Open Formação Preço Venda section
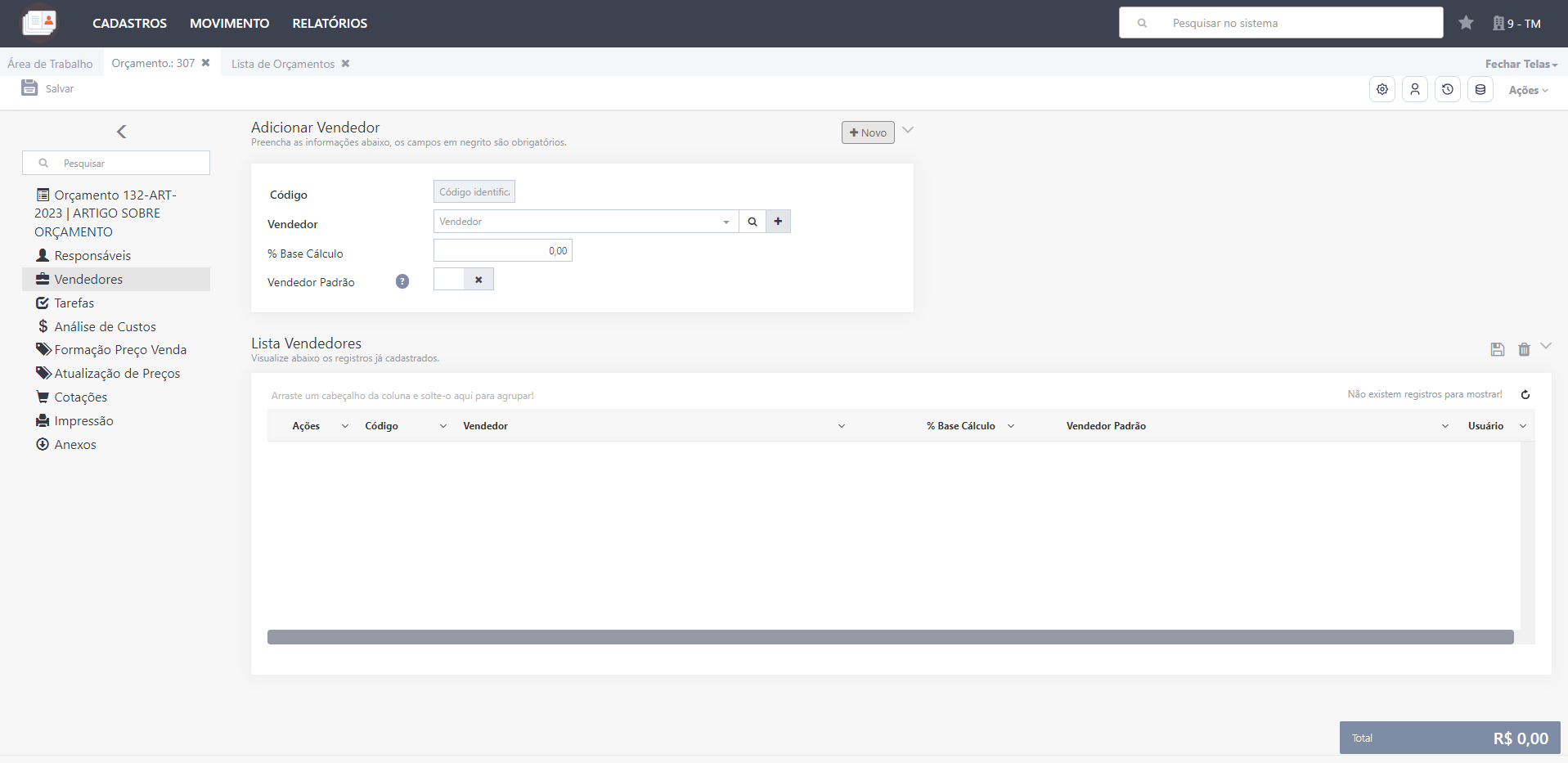Screen dimensions: 1568x763 116,349
